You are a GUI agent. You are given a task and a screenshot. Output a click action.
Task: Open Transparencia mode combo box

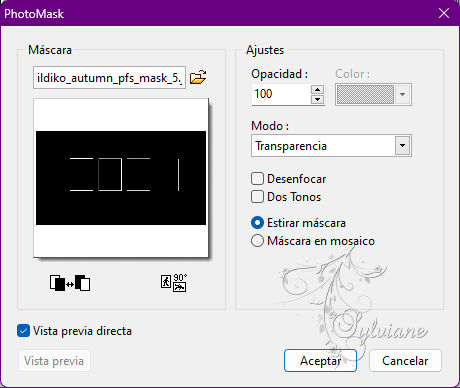click(331, 146)
